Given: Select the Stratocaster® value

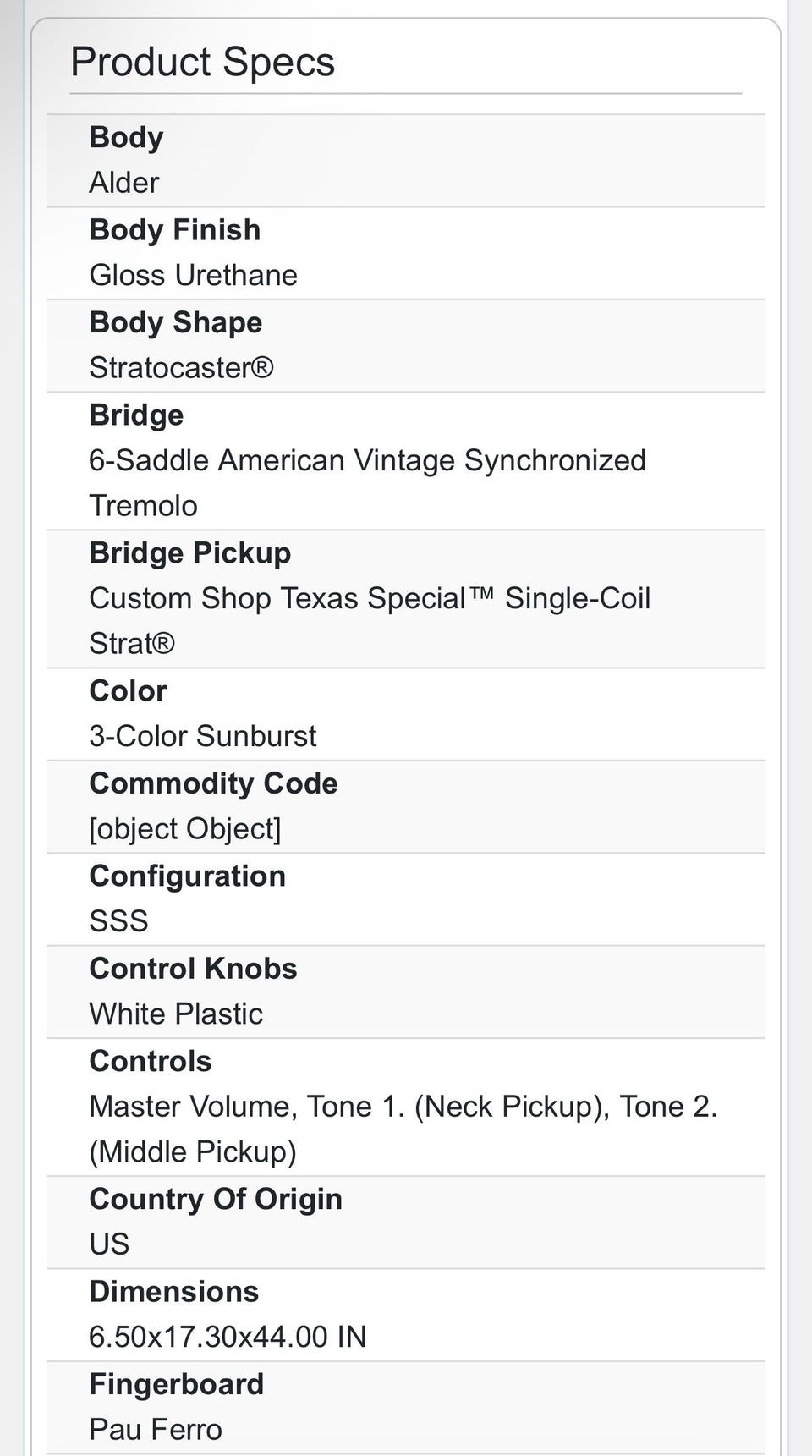Looking at the screenshot, I should pyautogui.click(x=181, y=368).
